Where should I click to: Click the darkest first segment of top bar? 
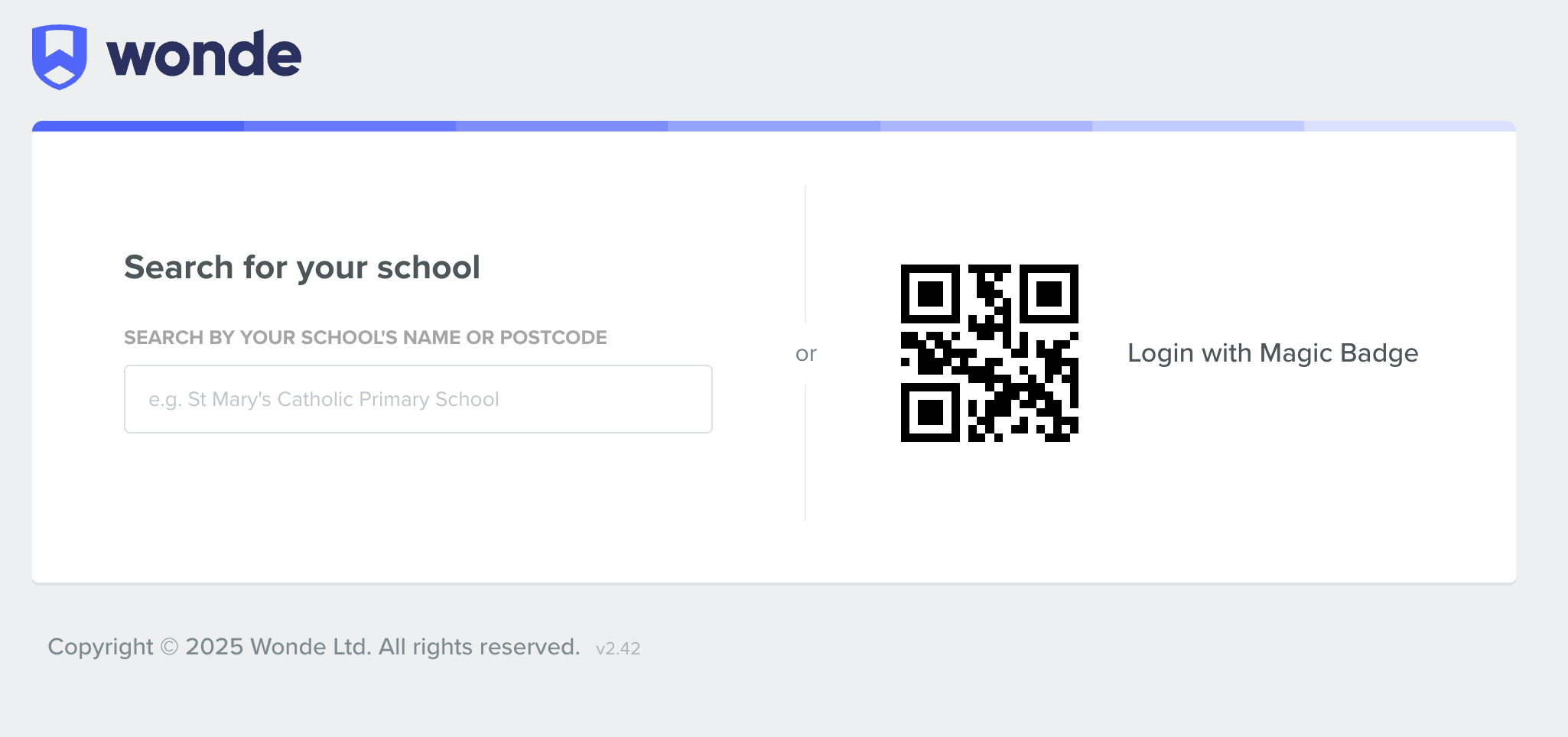click(138, 126)
